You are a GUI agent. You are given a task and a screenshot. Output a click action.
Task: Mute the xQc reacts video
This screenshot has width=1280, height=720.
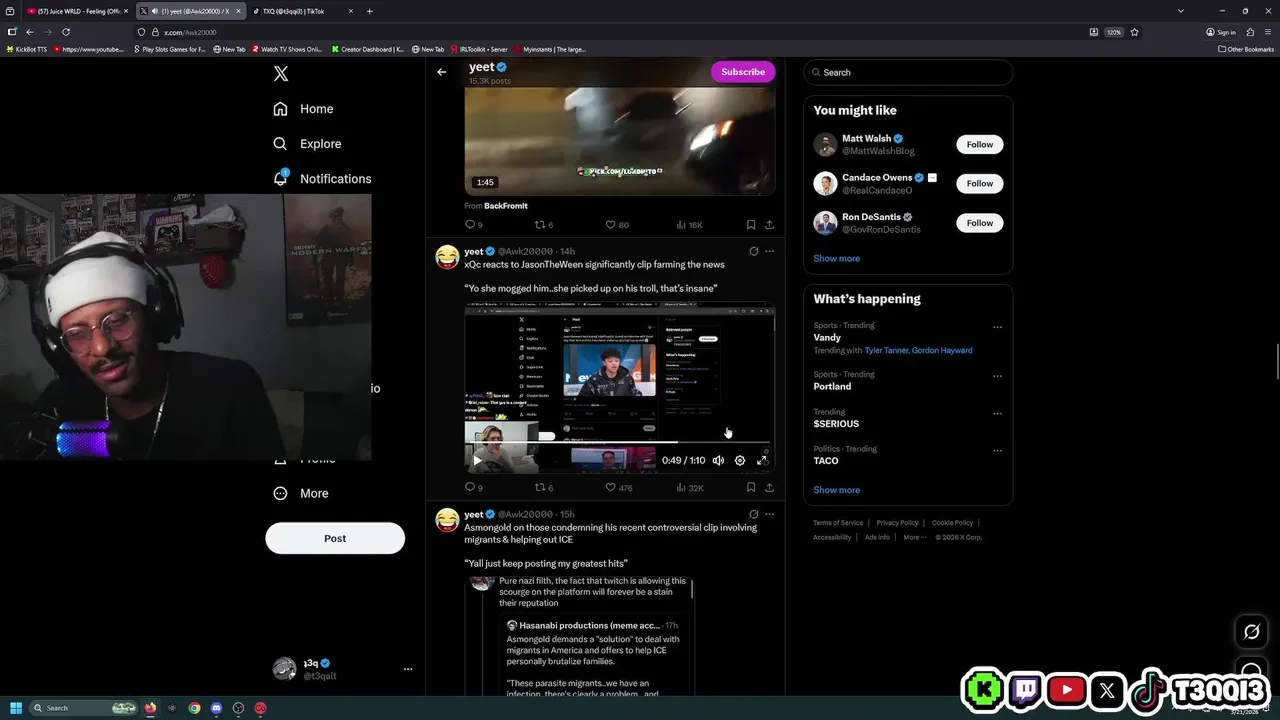[x=718, y=460]
